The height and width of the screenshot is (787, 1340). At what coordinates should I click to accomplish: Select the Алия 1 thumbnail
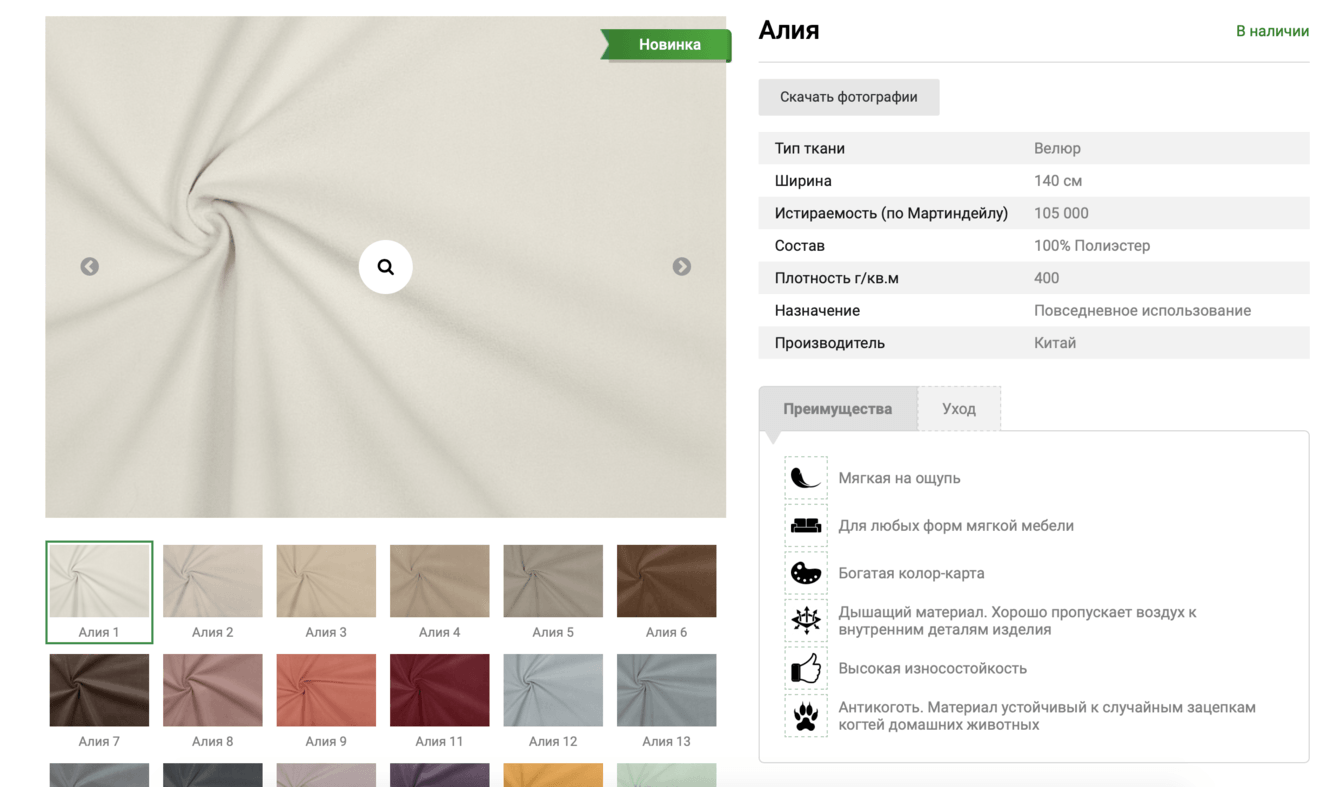point(99,581)
